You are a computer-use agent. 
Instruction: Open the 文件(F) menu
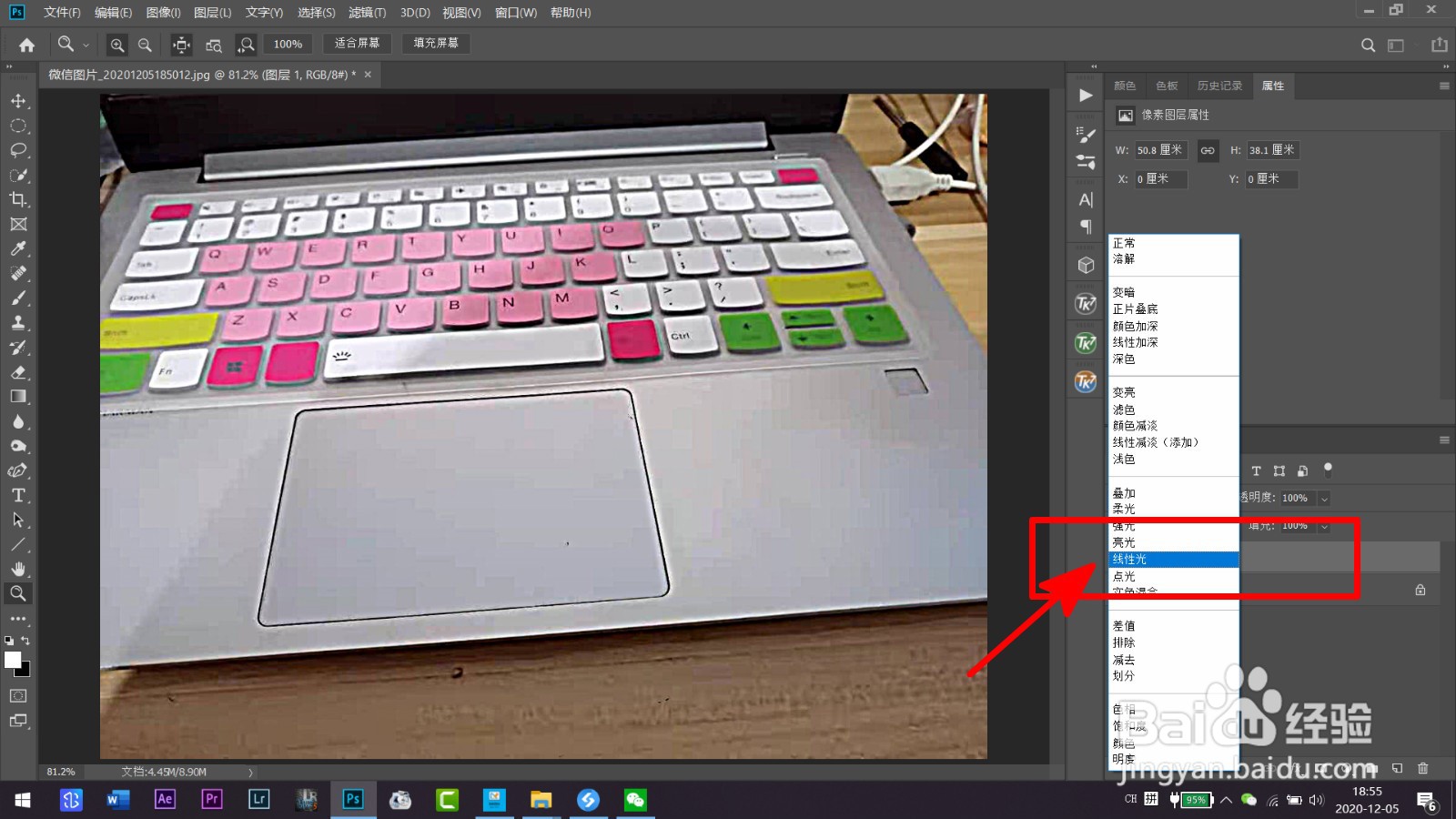62,13
